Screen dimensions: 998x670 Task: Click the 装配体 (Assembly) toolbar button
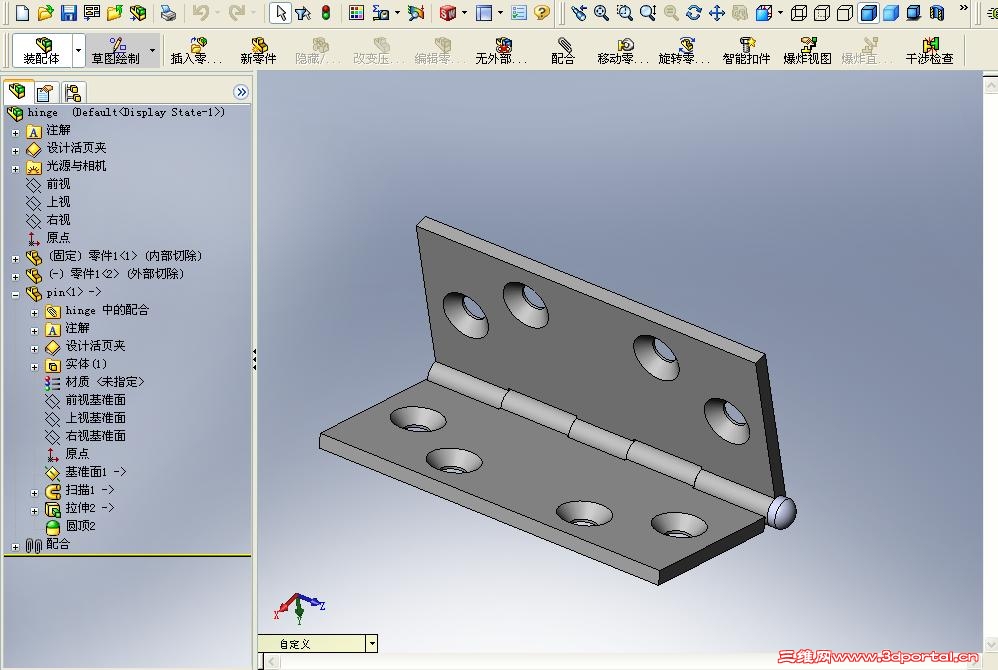coord(42,50)
